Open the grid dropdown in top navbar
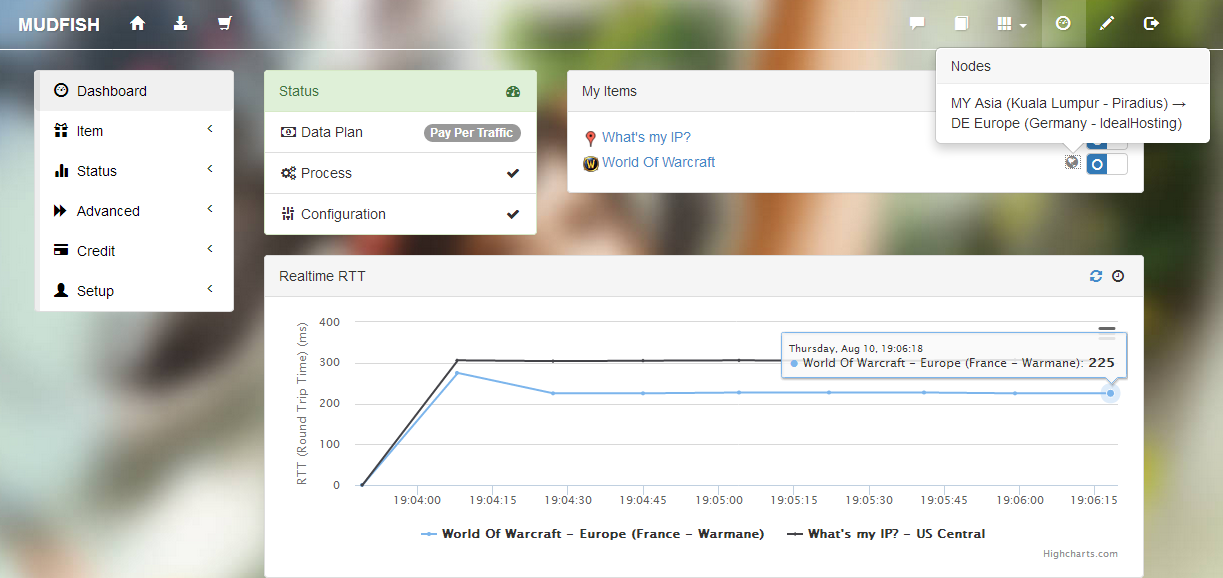Image resolution: width=1223 pixels, height=578 pixels. [1012, 24]
